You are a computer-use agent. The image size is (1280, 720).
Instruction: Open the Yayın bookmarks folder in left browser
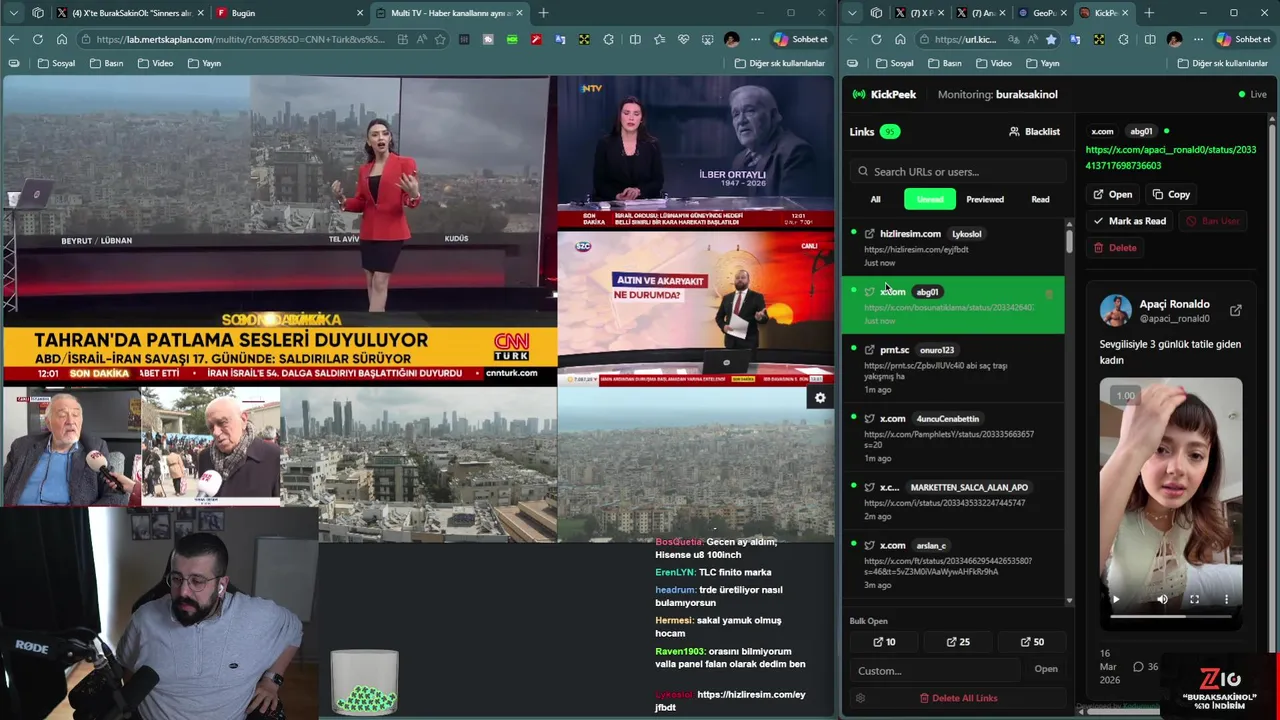204,63
